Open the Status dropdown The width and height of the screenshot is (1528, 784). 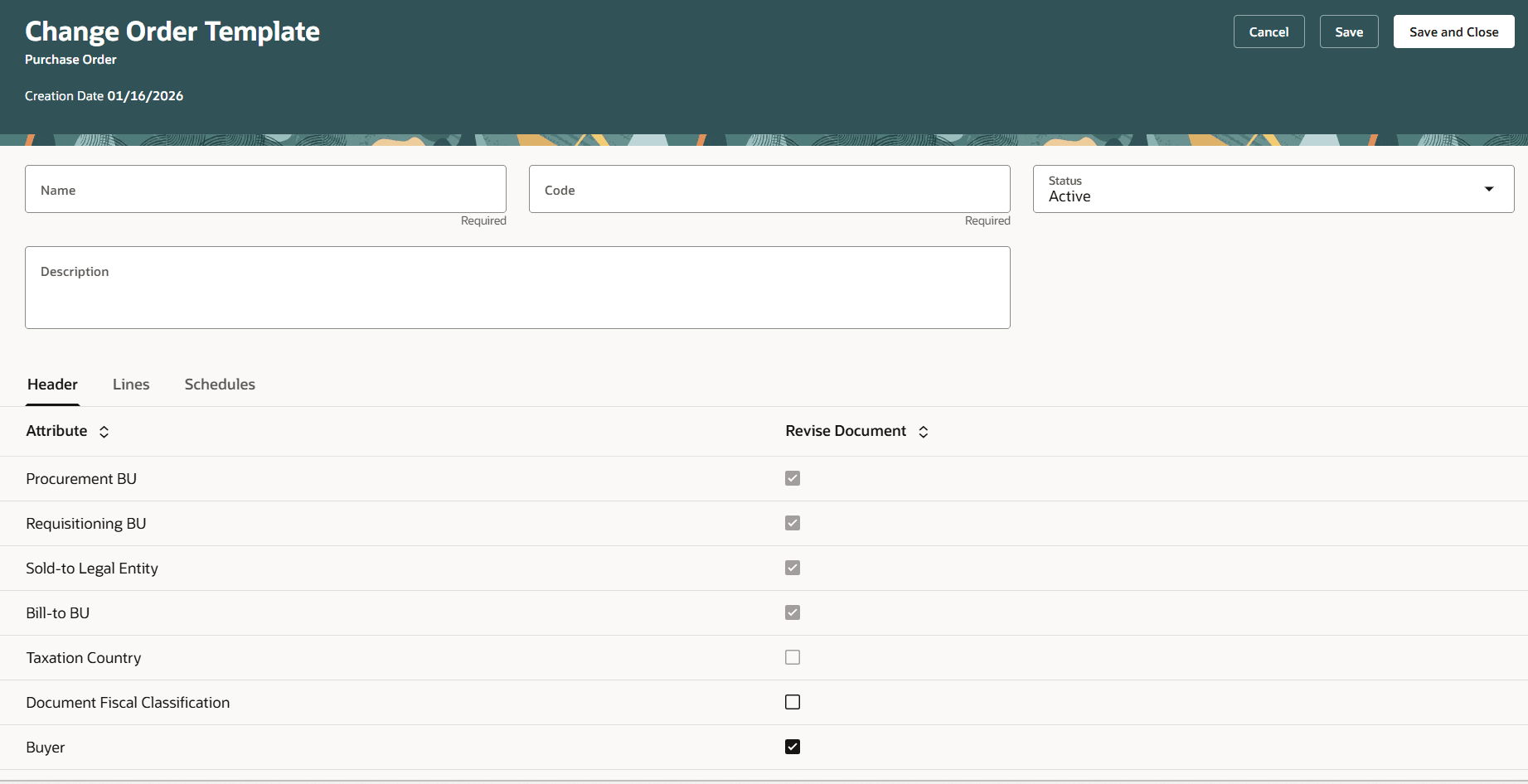[1273, 189]
